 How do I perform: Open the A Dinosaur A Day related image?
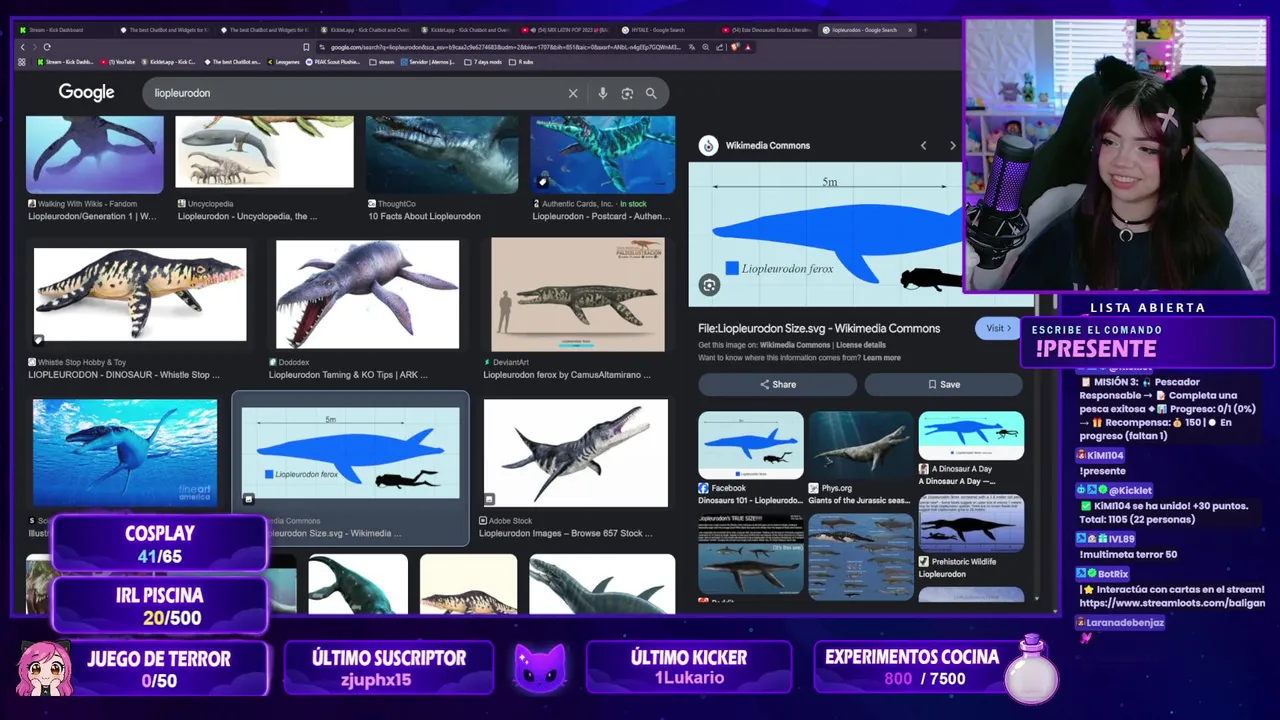click(x=971, y=436)
